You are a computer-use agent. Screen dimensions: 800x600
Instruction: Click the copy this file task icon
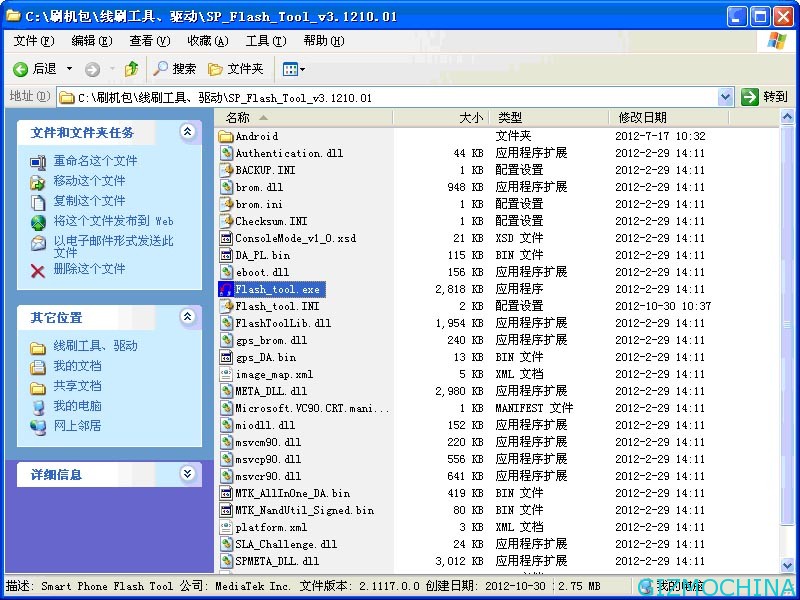pos(38,202)
